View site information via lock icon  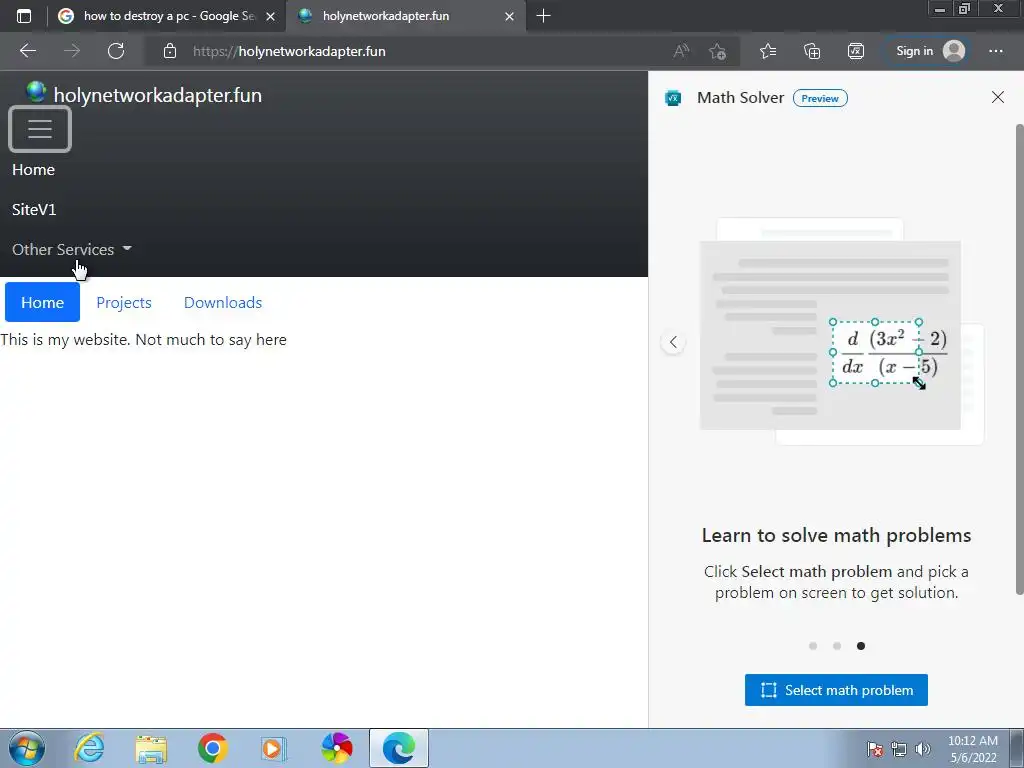[170, 51]
